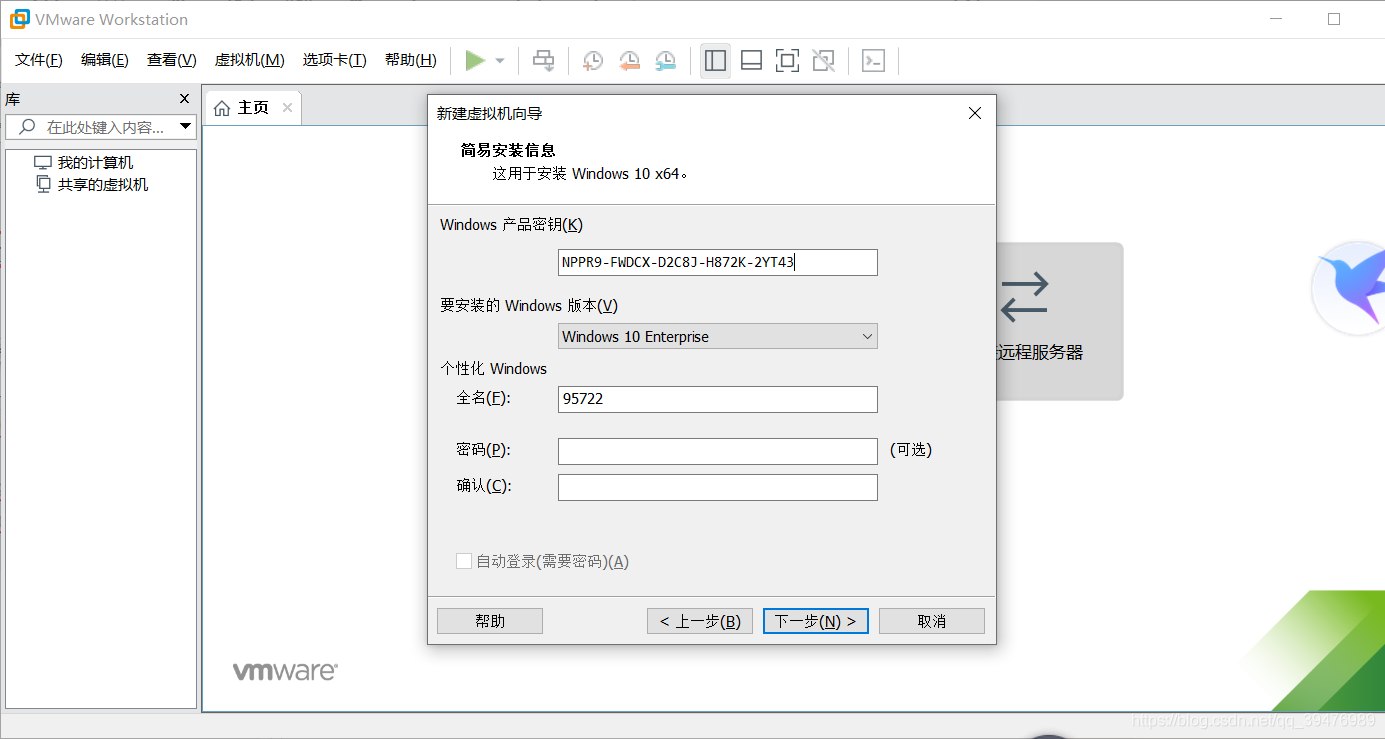
Task: Open the snapshot manager wrench icon
Action: coord(665,61)
